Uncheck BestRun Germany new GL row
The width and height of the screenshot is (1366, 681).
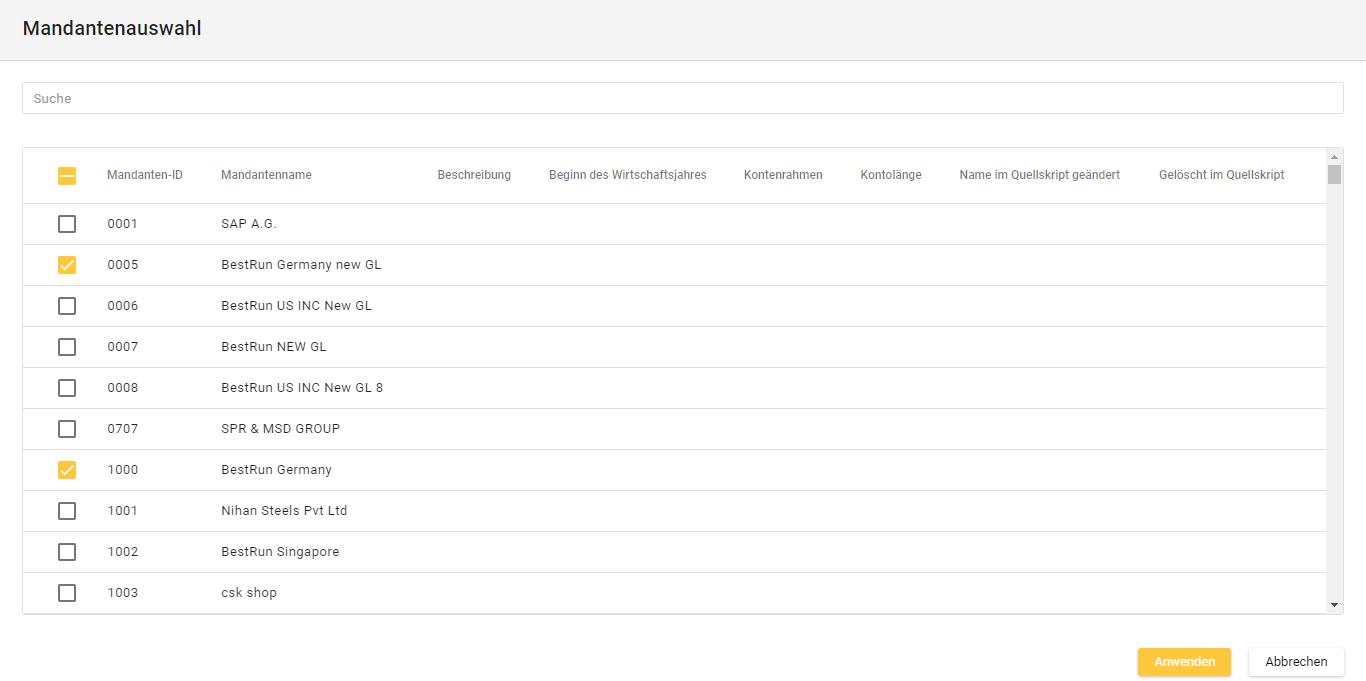67,265
